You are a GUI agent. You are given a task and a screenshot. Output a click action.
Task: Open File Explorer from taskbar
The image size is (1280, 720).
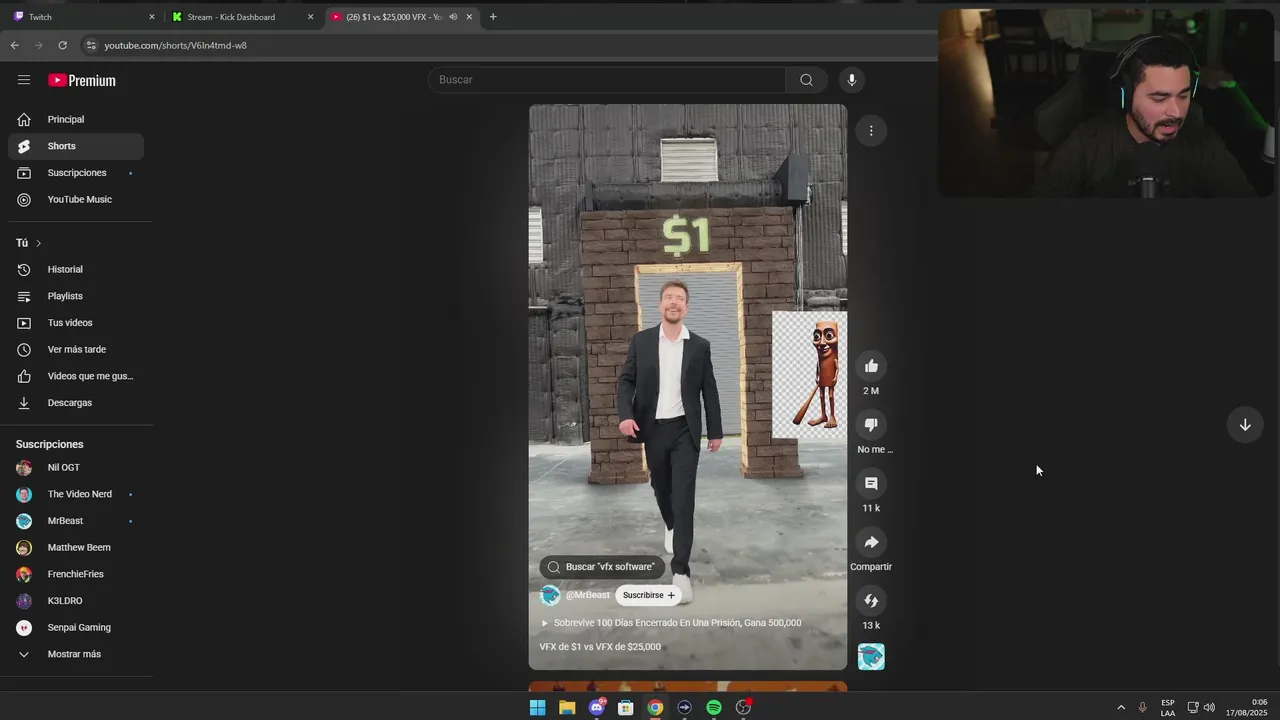pos(567,707)
